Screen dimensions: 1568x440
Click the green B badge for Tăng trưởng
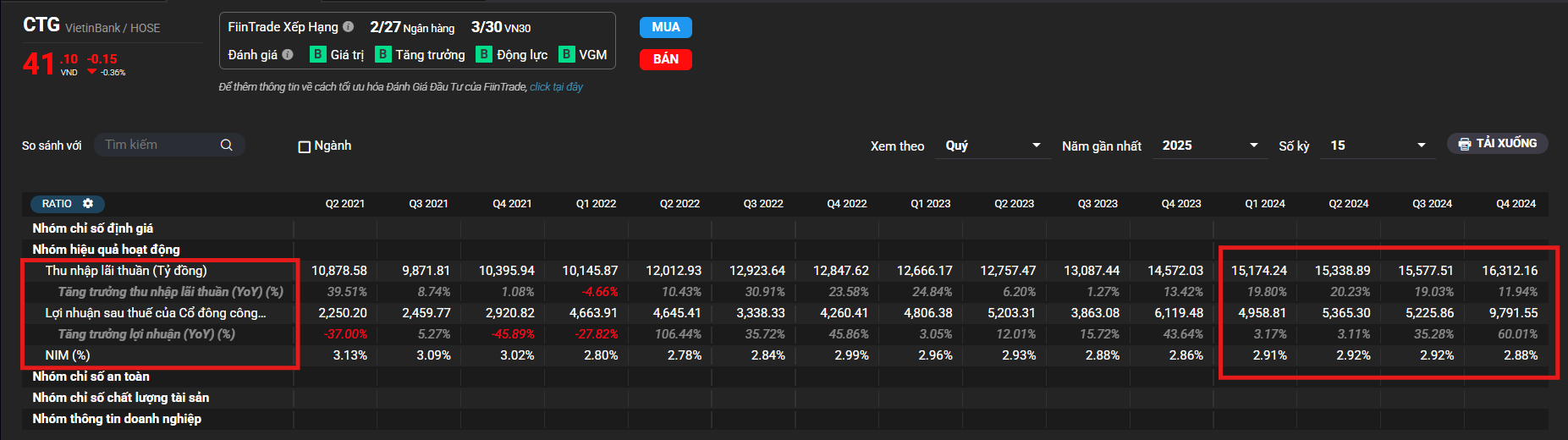point(383,54)
